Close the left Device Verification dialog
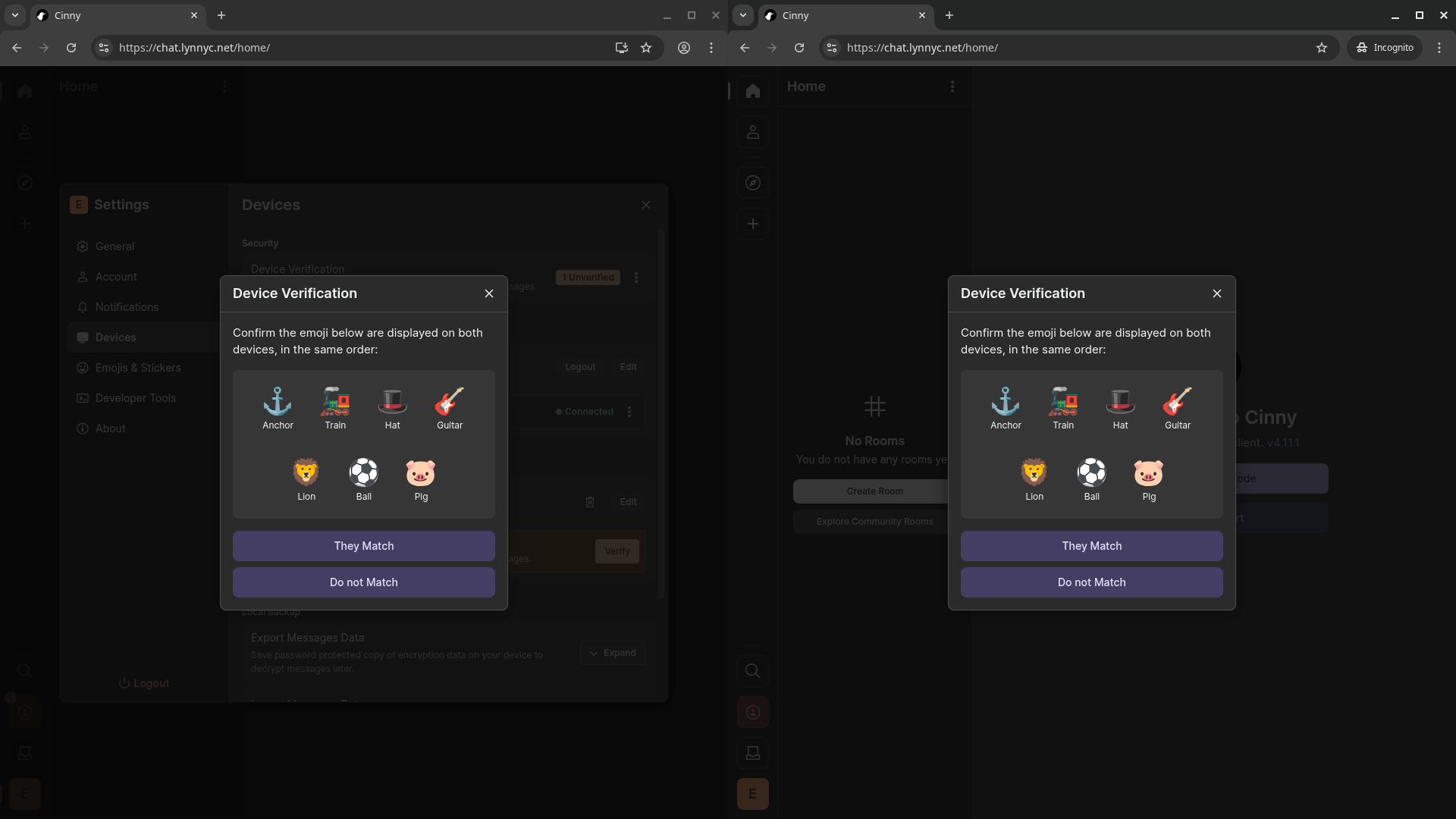The width and height of the screenshot is (1456, 819). coord(489,293)
